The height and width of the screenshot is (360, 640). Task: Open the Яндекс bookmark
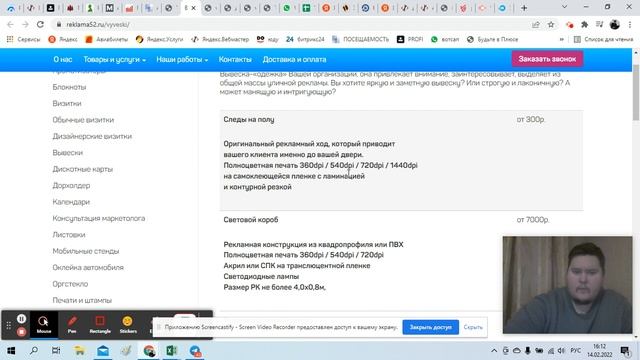pyautogui.click(x=63, y=39)
